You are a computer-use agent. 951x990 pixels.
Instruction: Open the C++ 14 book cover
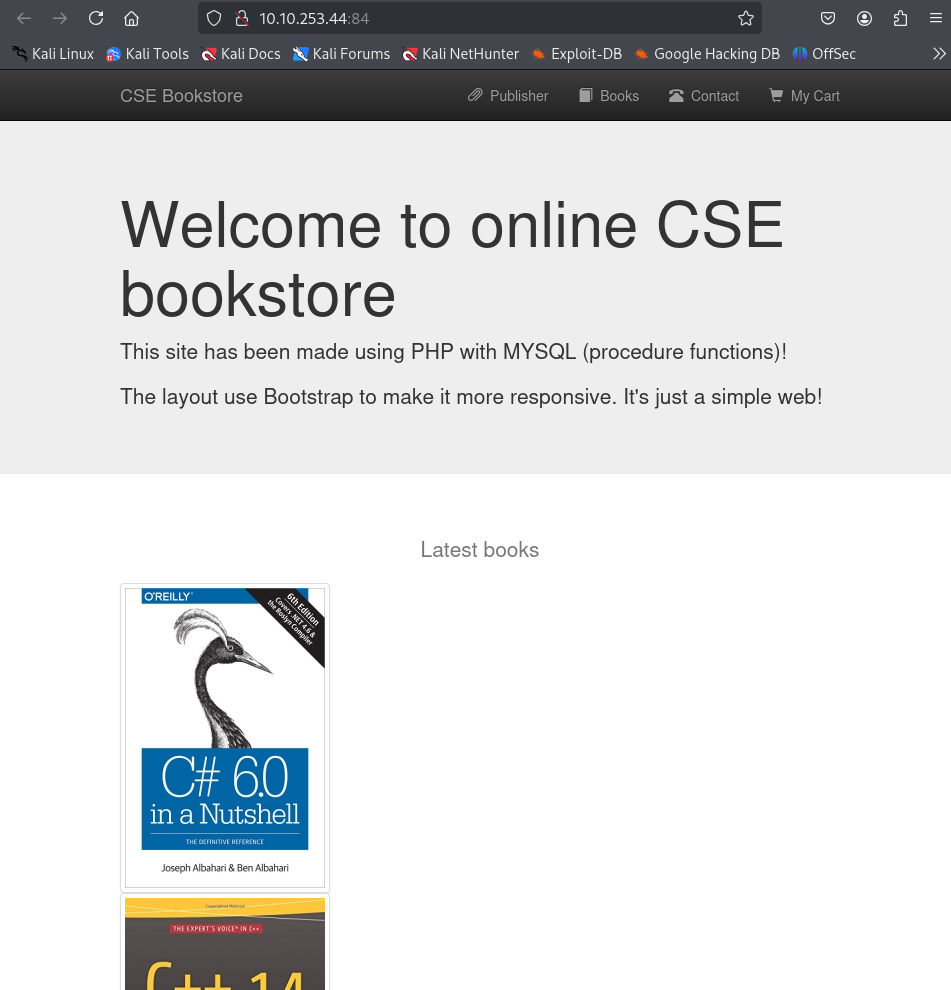(225, 943)
